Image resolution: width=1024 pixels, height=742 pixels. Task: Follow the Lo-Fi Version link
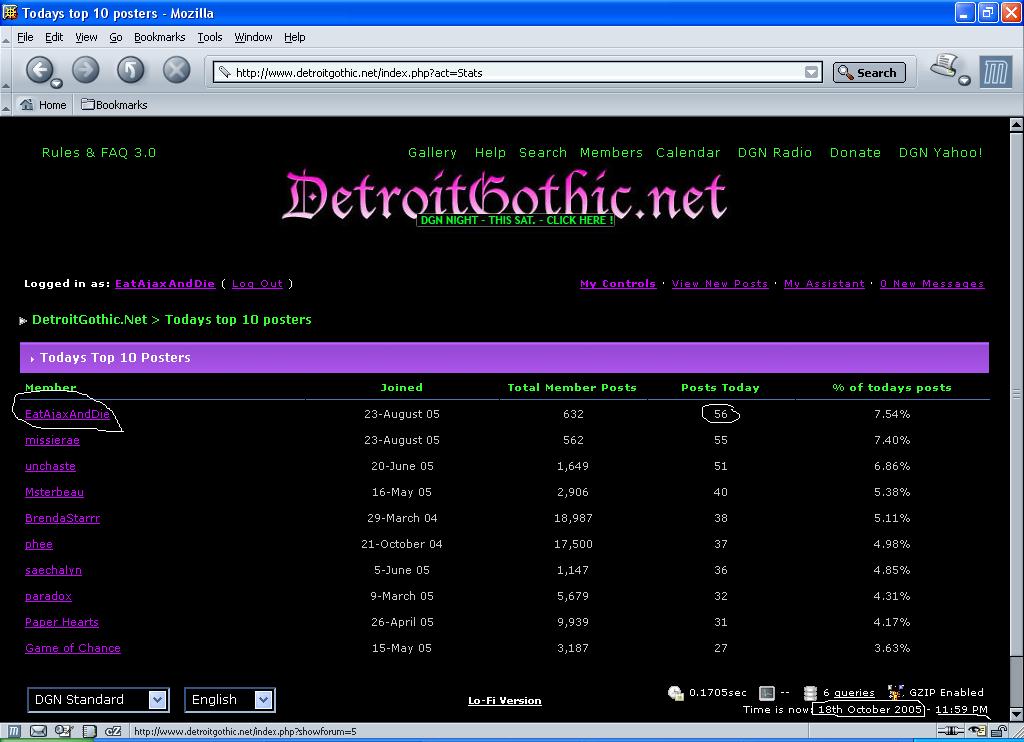tap(504, 701)
